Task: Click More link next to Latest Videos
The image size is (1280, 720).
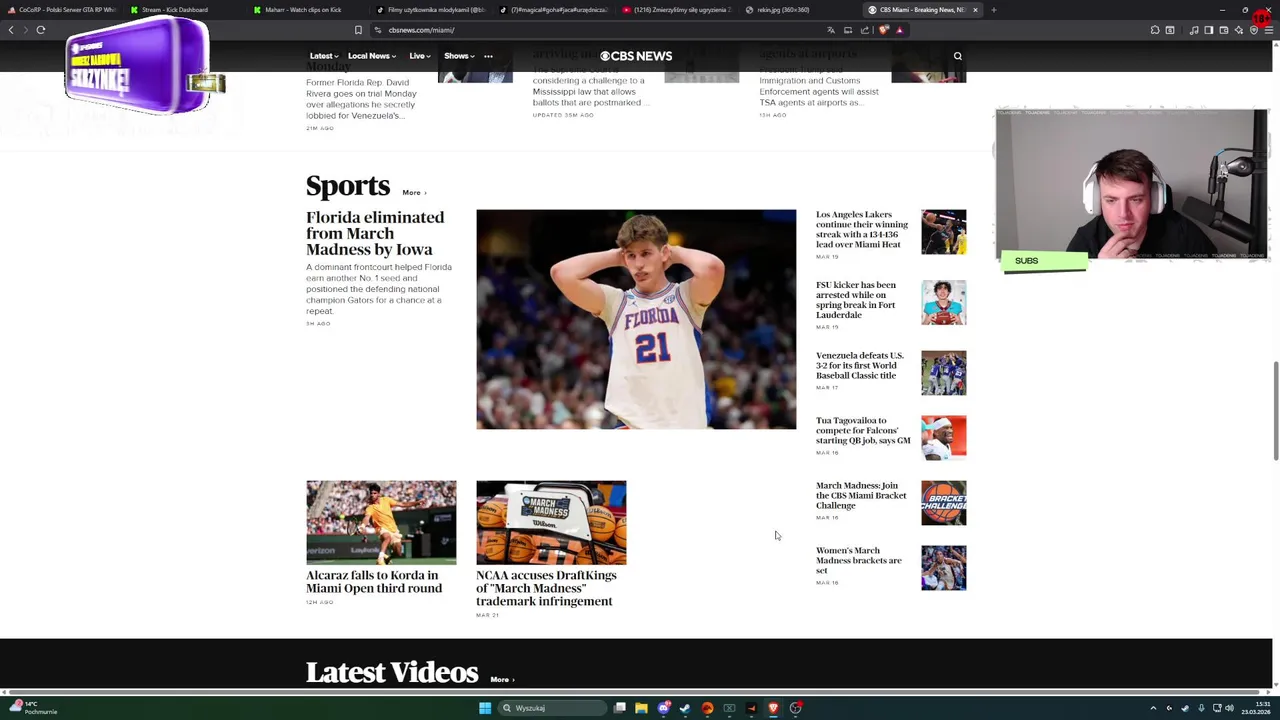Action: click(502, 679)
